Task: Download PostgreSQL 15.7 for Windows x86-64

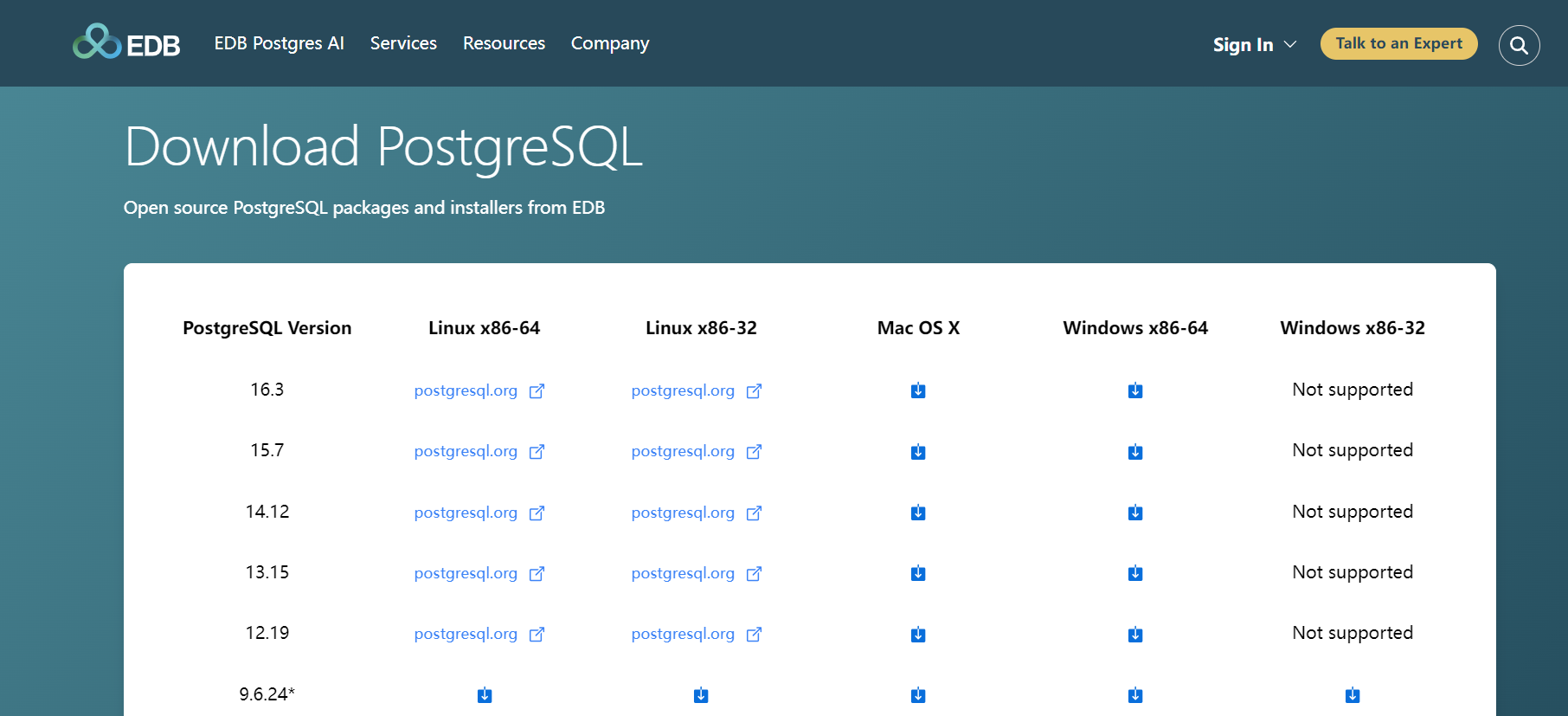Action: pyautogui.click(x=1135, y=452)
